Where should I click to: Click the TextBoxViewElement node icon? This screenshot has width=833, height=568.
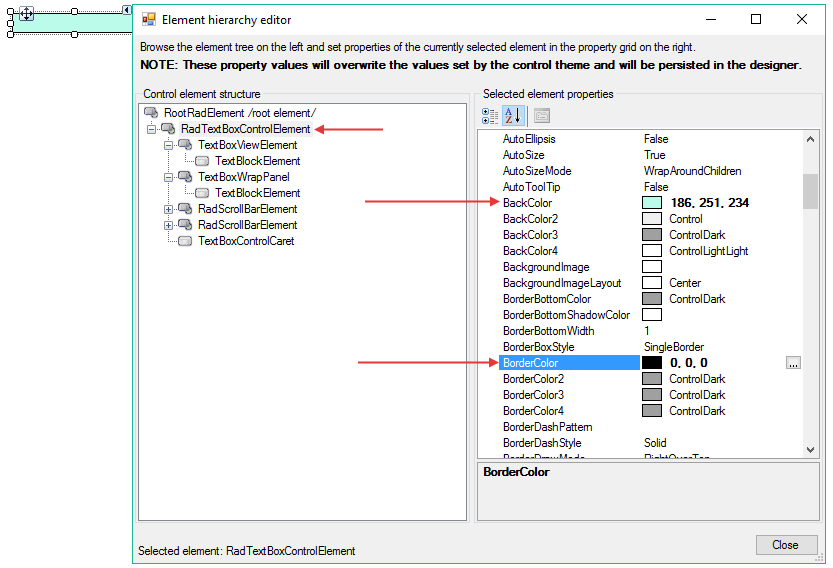pyautogui.click(x=185, y=145)
